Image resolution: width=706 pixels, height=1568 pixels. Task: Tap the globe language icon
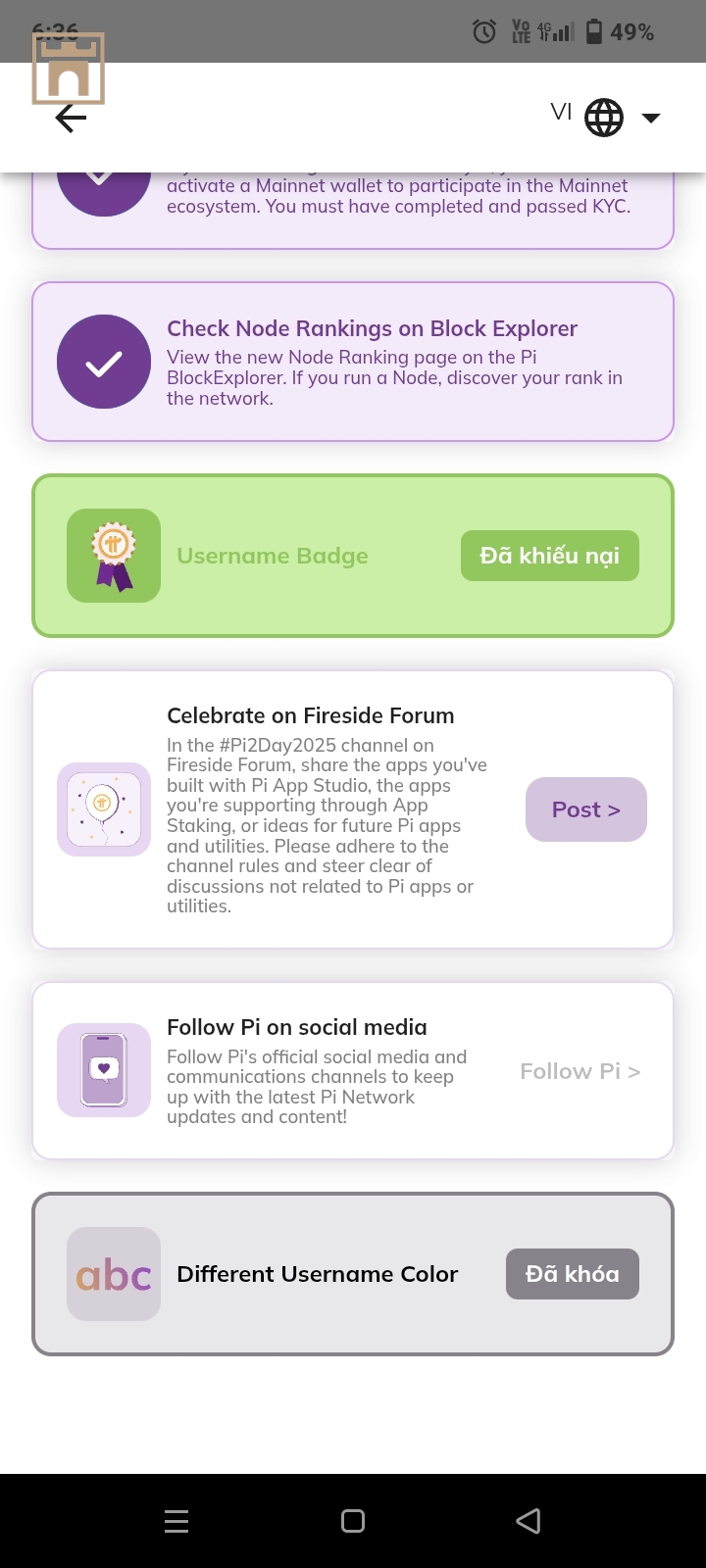tap(604, 118)
